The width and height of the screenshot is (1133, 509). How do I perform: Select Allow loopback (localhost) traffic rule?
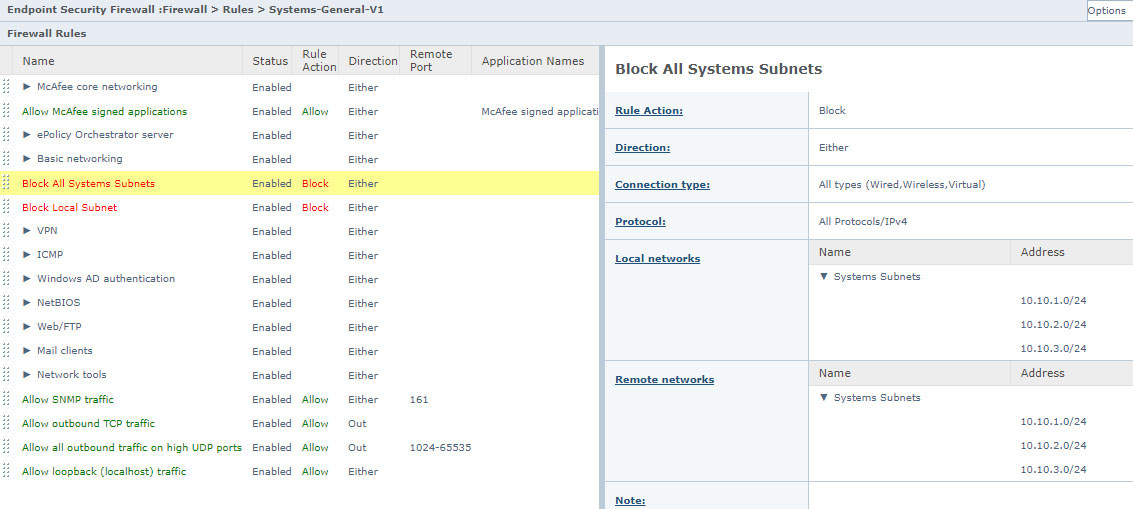pyautogui.click(x=104, y=471)
